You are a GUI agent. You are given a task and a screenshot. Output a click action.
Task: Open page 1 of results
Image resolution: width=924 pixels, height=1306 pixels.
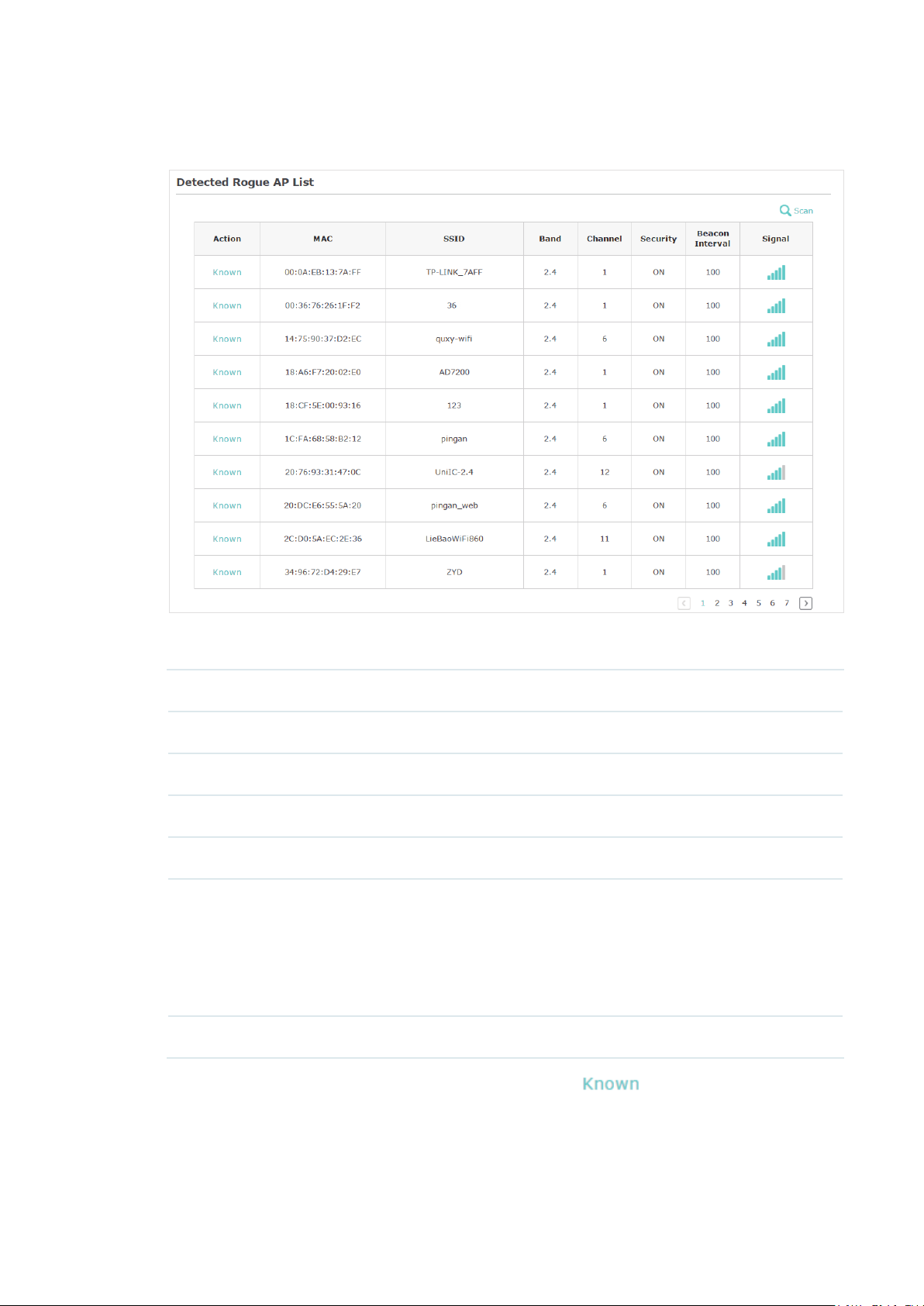tap(703, 603)
